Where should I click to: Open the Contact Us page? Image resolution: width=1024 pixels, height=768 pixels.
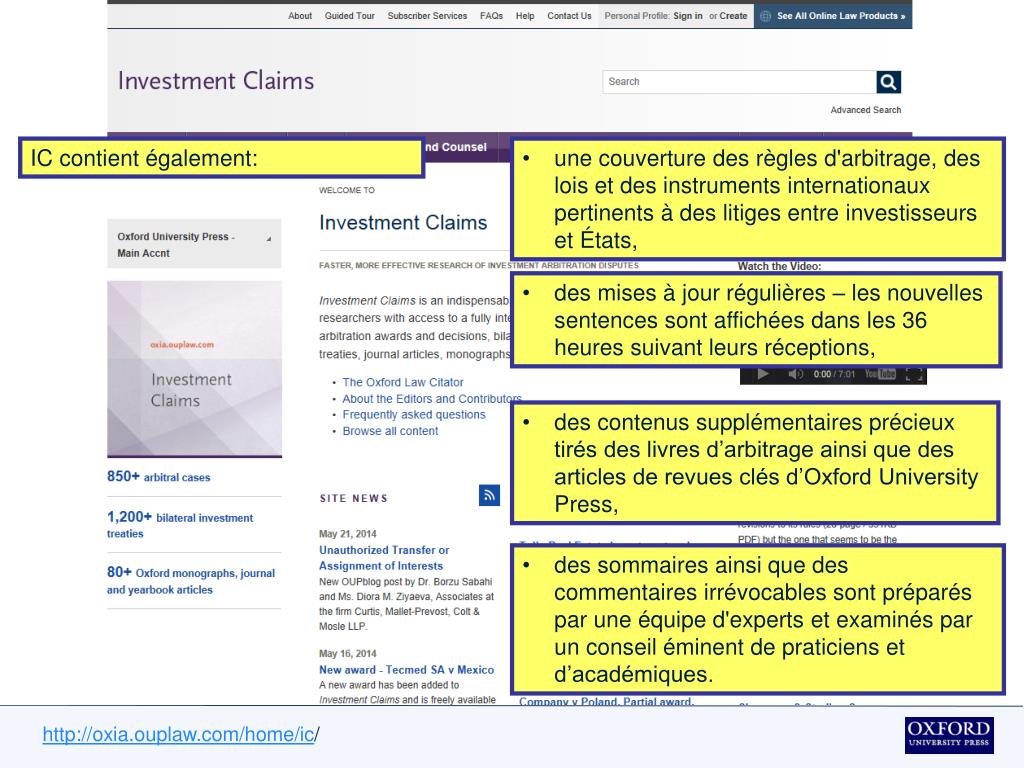pyautogui.click(x=569, y=16)
